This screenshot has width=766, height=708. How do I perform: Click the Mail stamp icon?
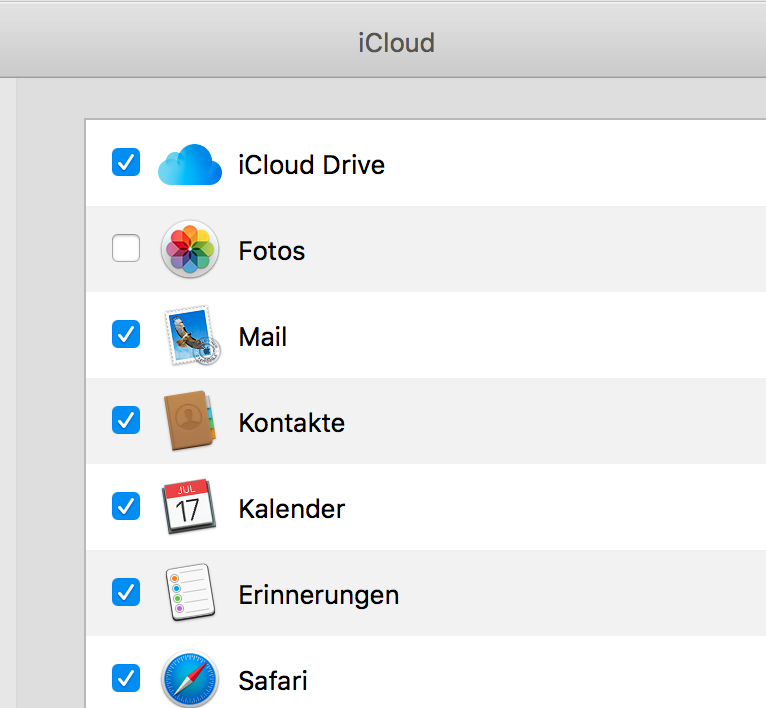pyautogui.click(x=189, y=336)
